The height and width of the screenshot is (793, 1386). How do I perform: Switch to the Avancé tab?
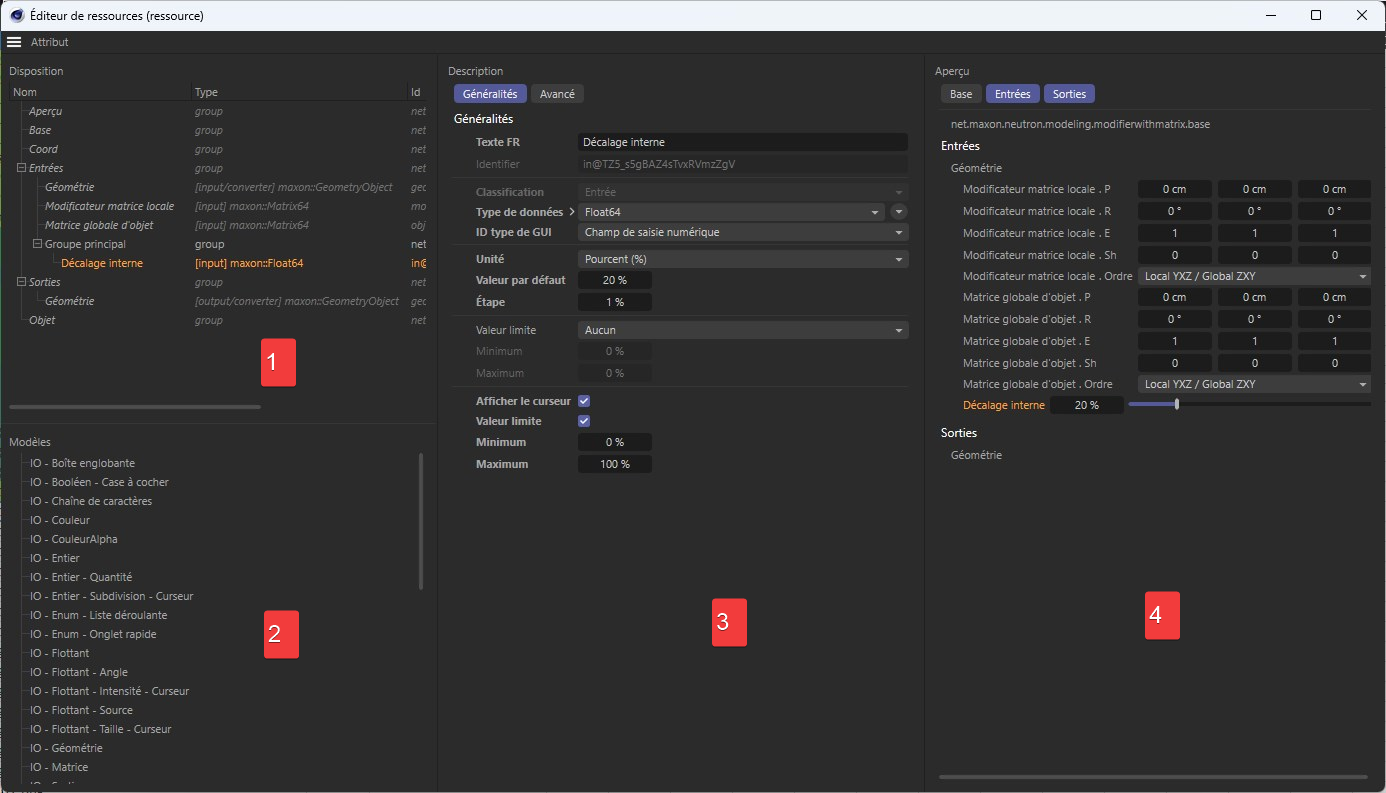pos(557,94)
